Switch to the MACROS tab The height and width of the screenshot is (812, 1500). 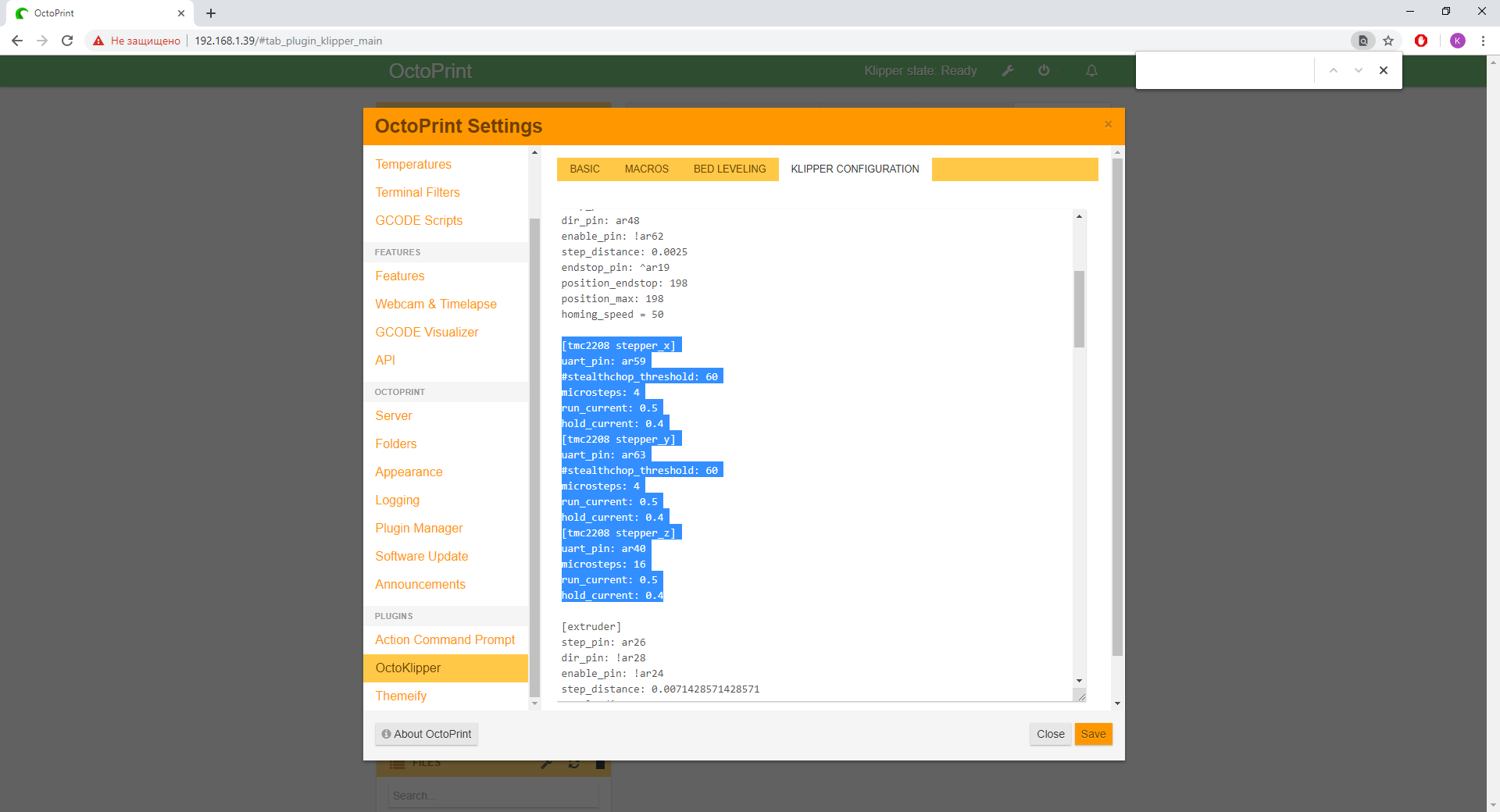pos(646,169)
